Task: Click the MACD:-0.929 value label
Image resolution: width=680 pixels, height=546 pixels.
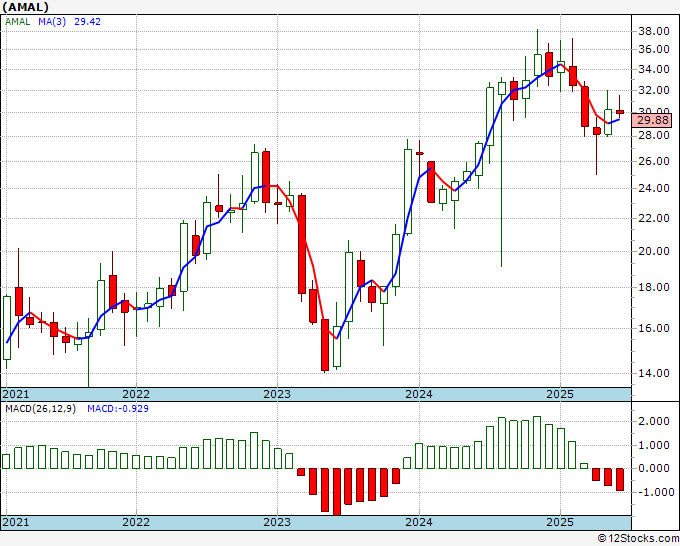Action: pyautogui.click(x=118, y=409)
